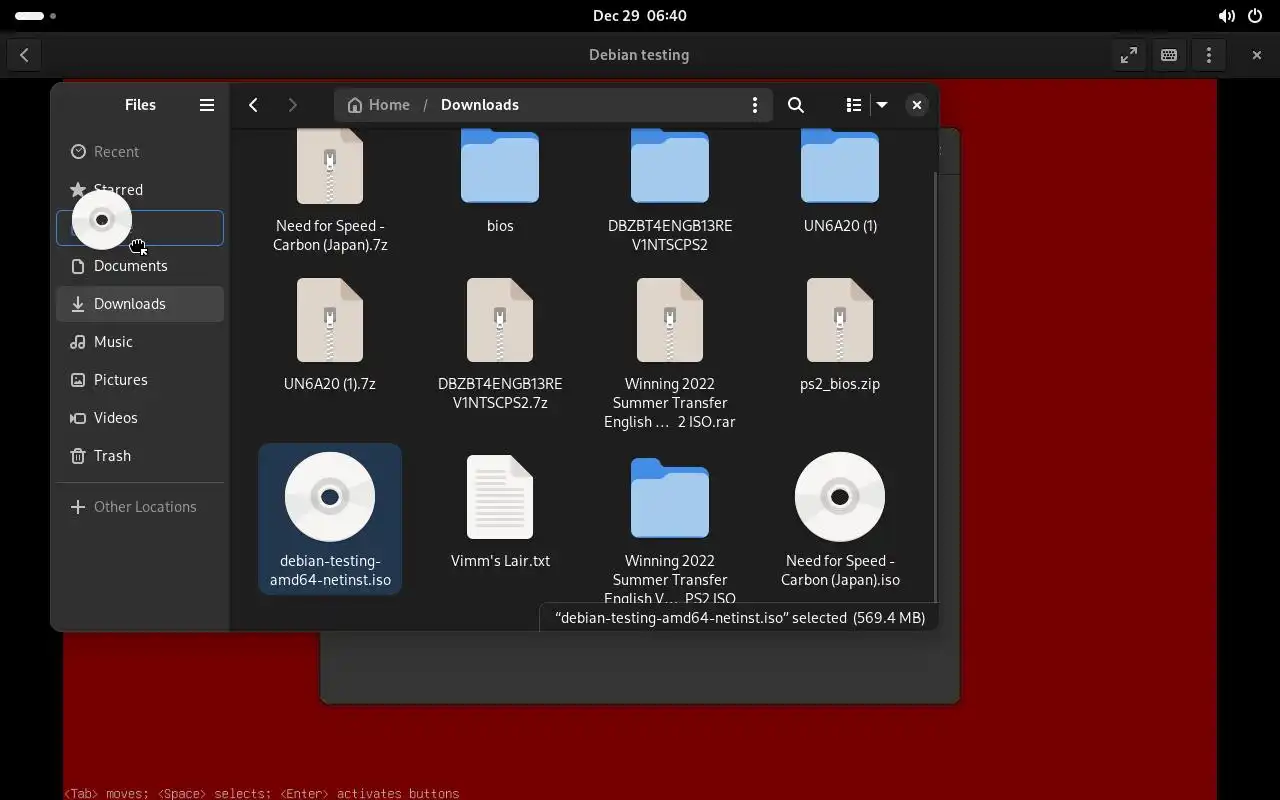Click the selected-file status text

[740, 618]
